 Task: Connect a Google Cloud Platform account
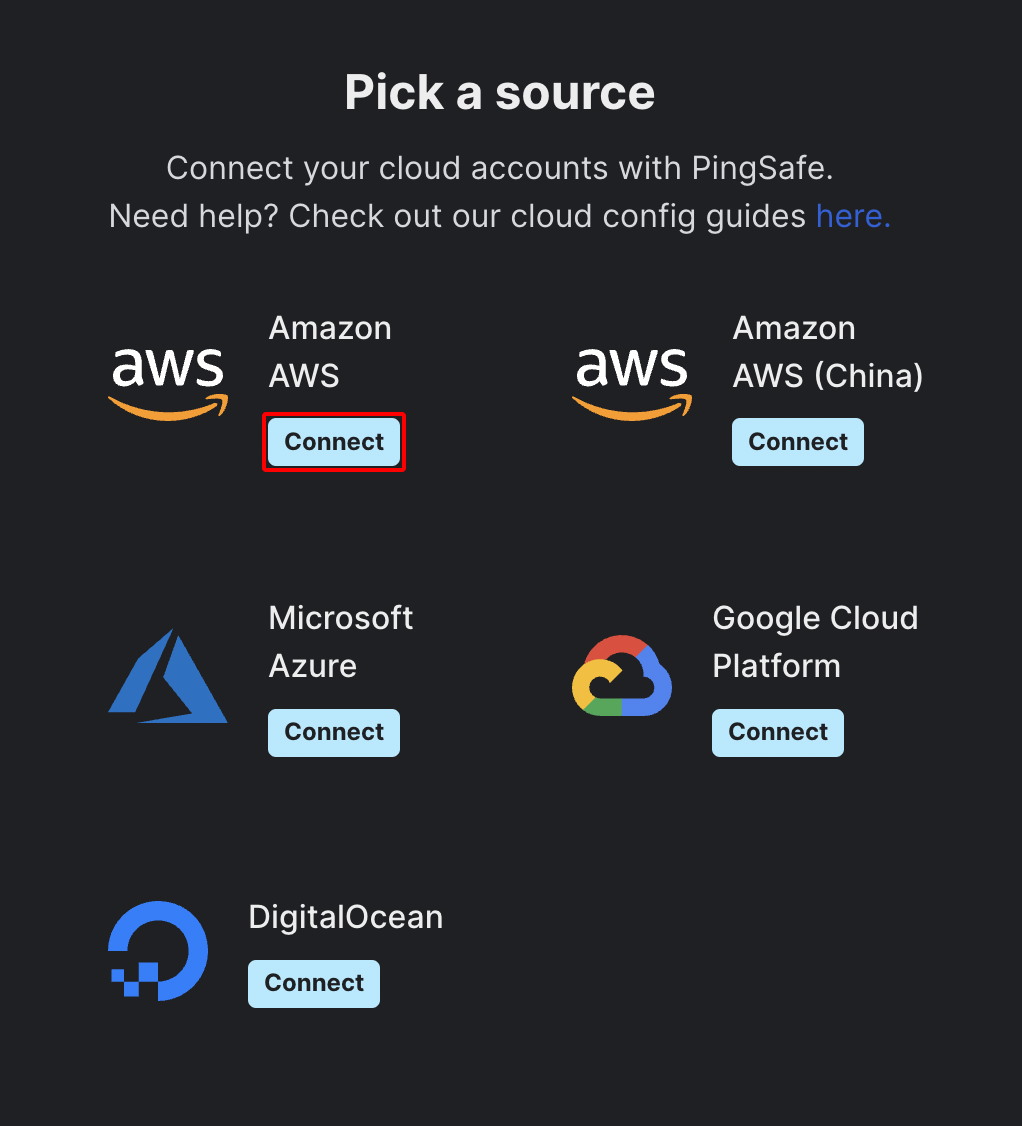(x=778, y=732)
